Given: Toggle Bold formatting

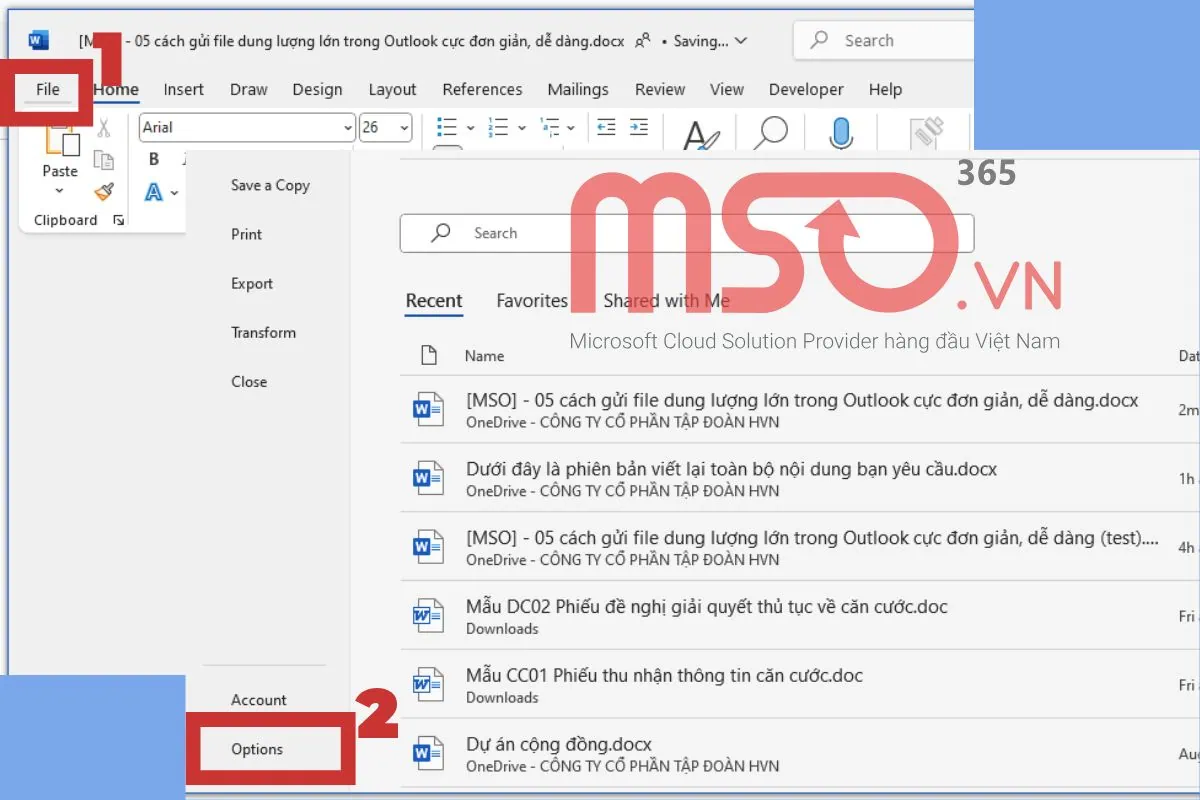Looking at the screenshot, I should 153,159.
